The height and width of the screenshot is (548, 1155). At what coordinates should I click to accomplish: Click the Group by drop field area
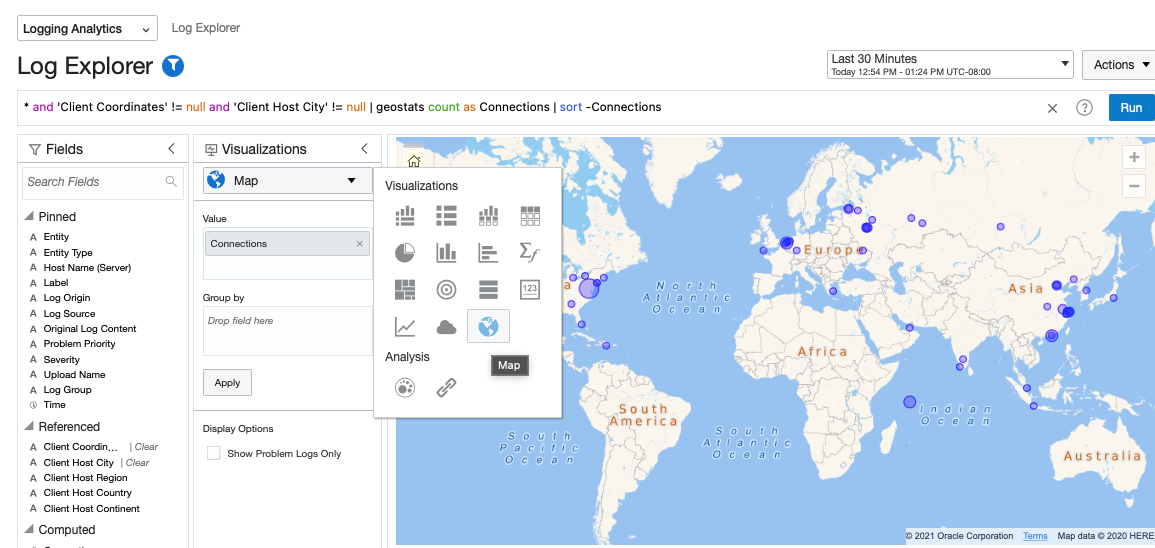pyautogui.click(x=288, y=331)
